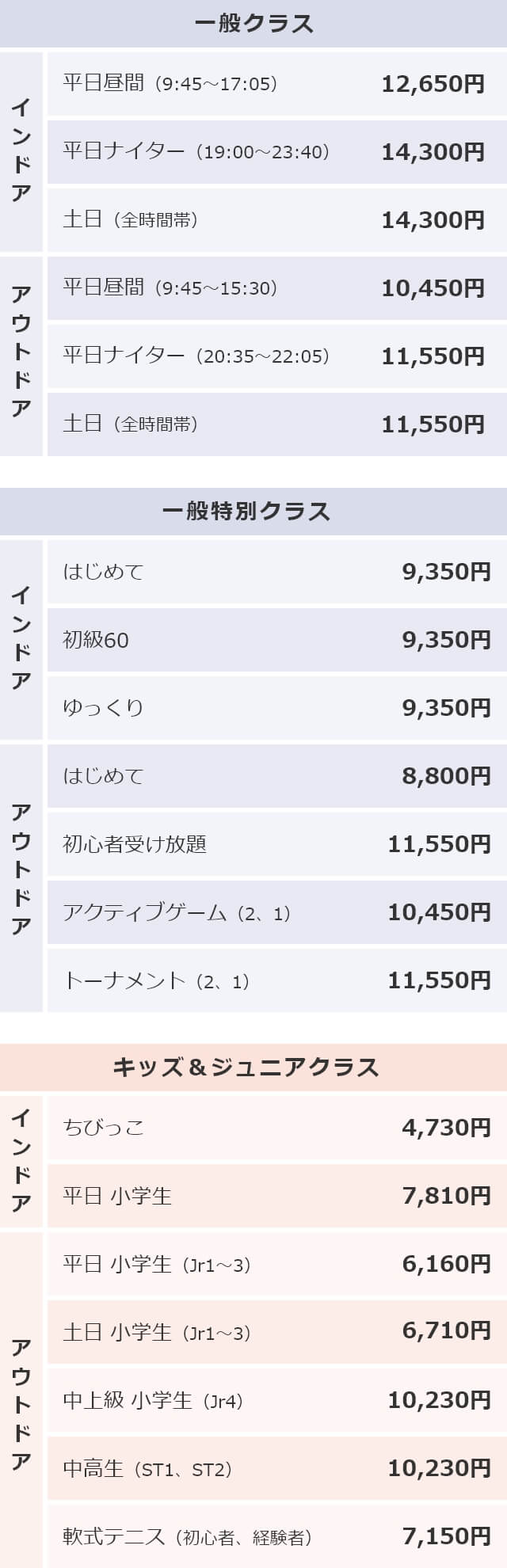Click the ゆっくり class row
This screenshot has height=1568, width=507.
277,707
